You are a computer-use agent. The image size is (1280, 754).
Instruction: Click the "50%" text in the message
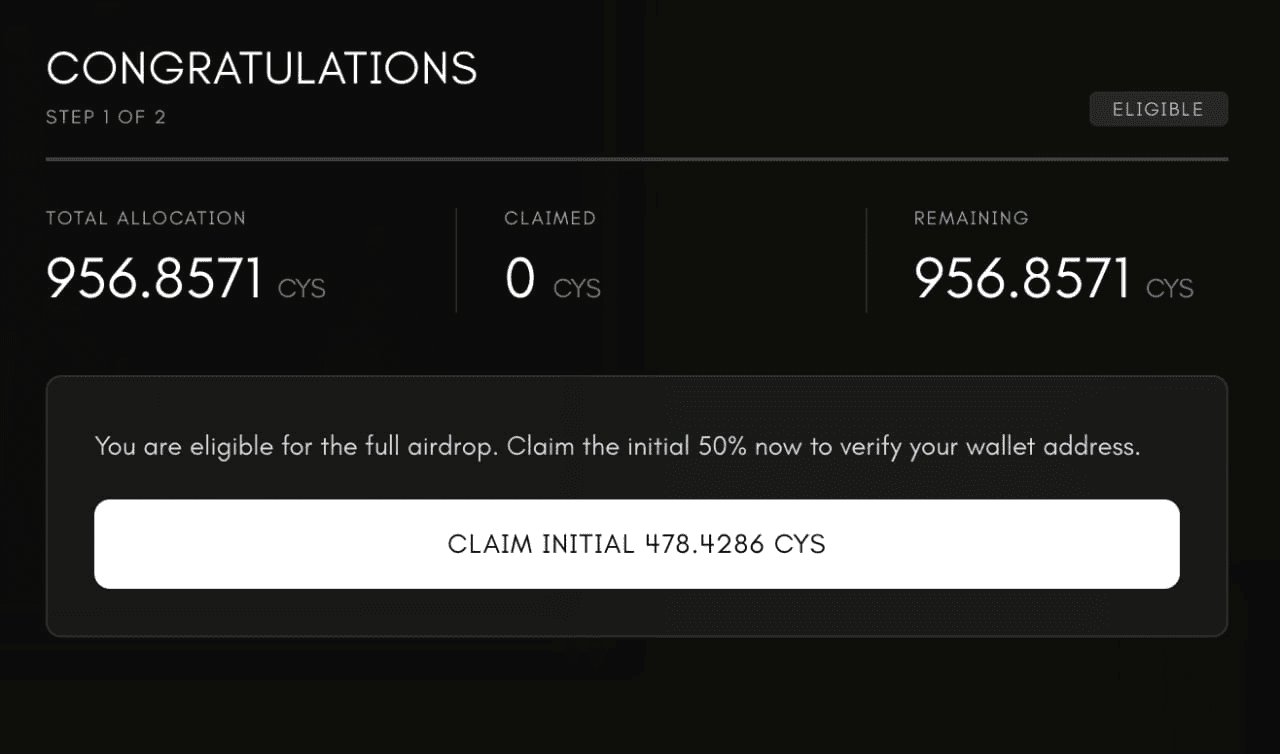click(721, 446)
